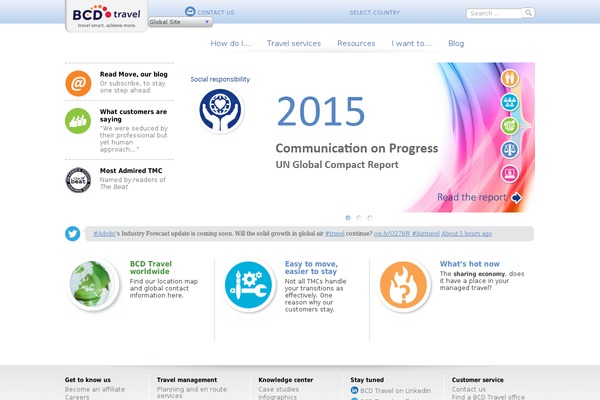Click the search magnifier button
The image size is (600, 400).
(528, 13)
